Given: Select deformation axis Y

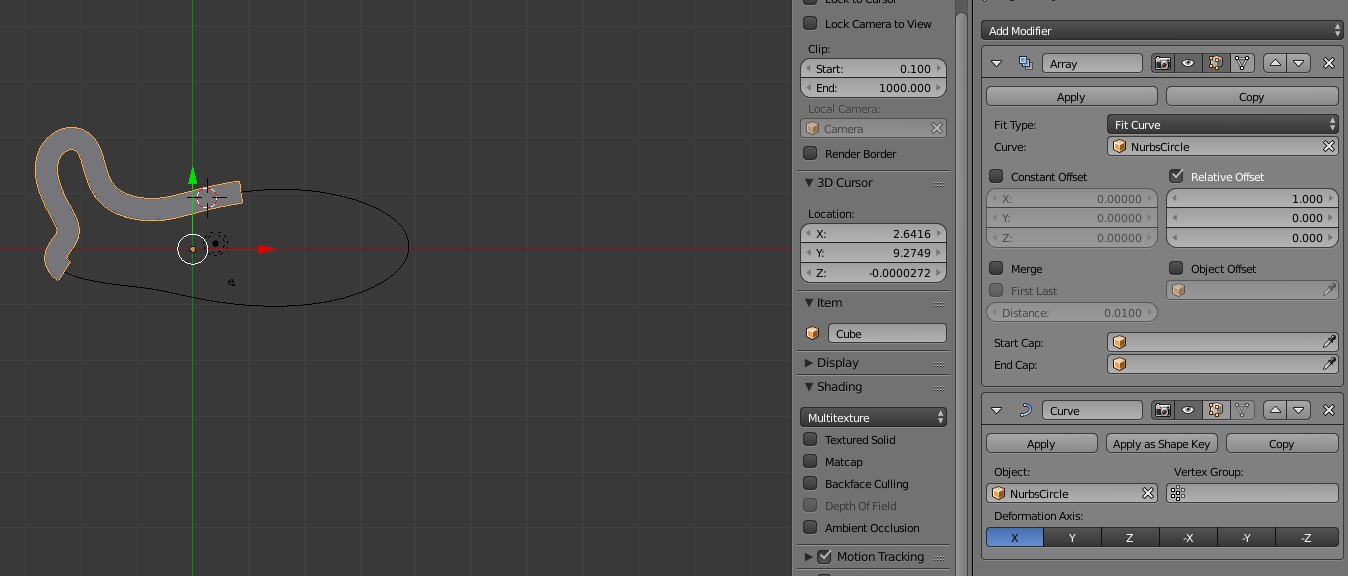Looking at the screenshot, I should [1073, 538].
